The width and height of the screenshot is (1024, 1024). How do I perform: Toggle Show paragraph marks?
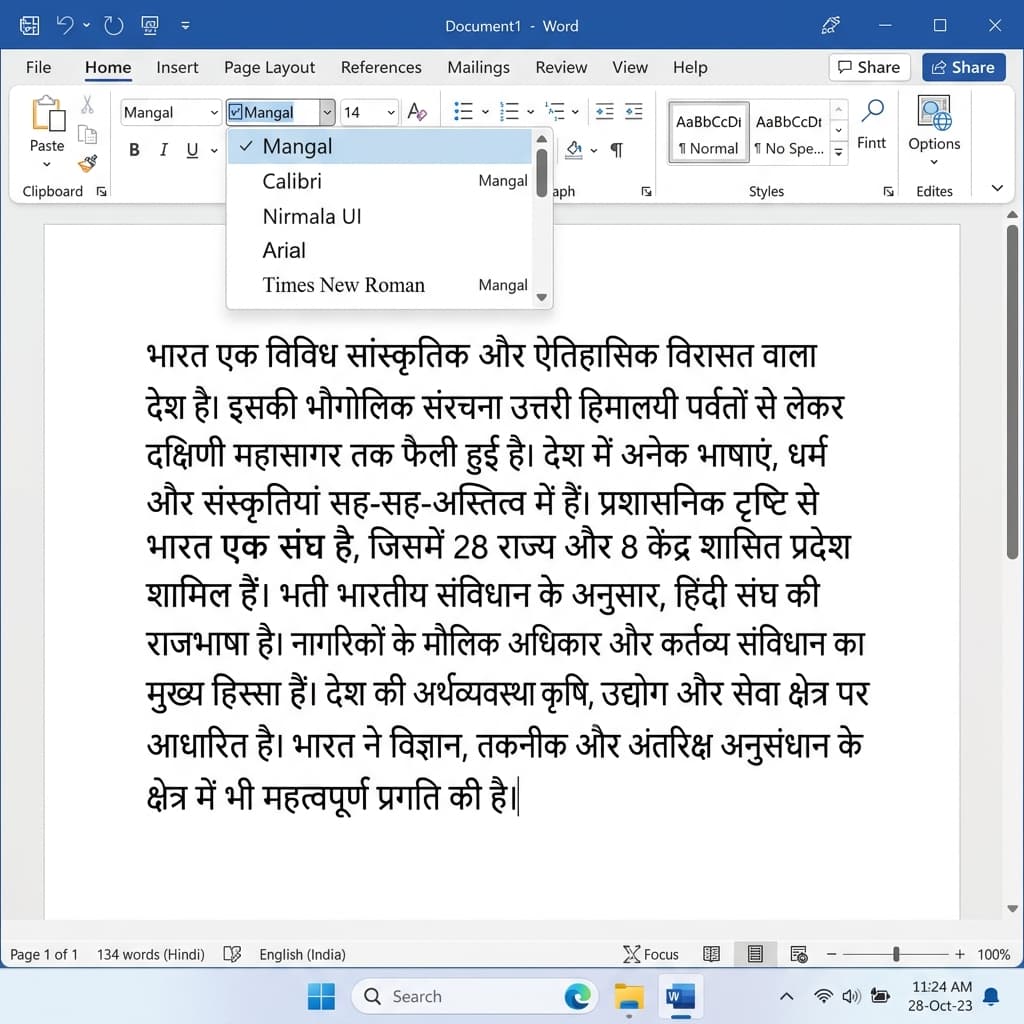click(x=616, y=150)
